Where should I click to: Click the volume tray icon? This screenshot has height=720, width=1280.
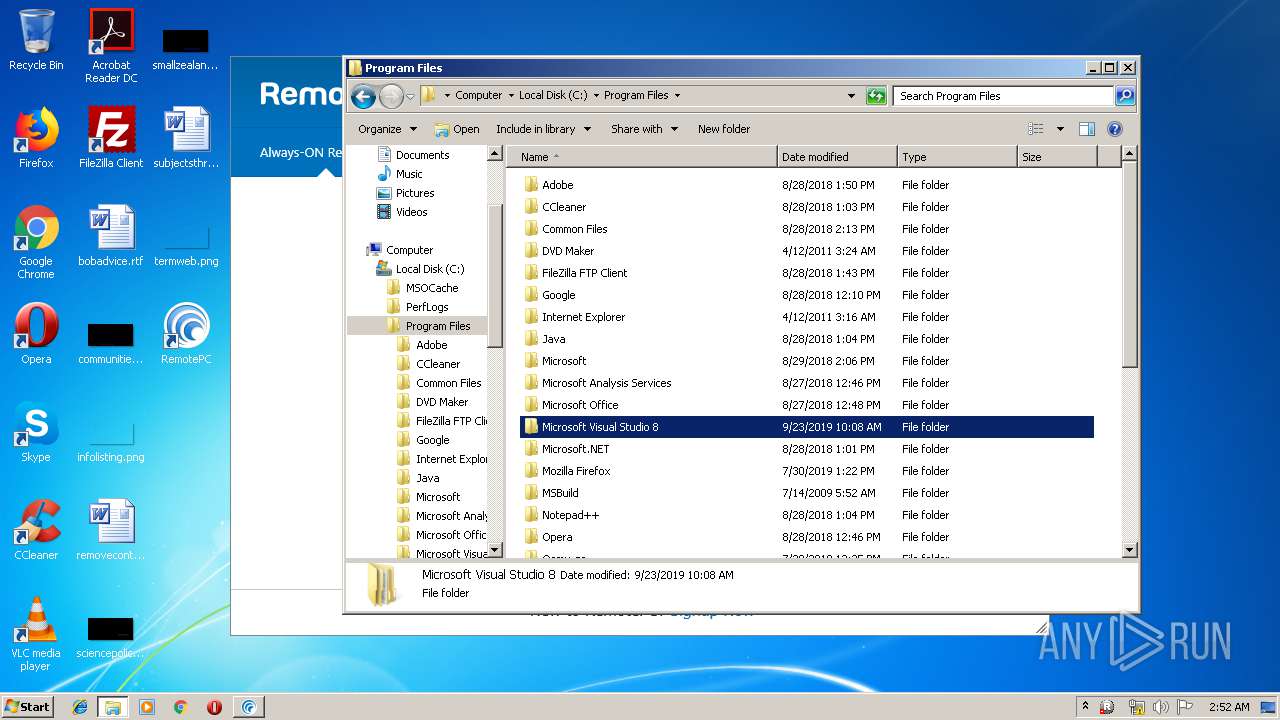tap(1161, 707)
